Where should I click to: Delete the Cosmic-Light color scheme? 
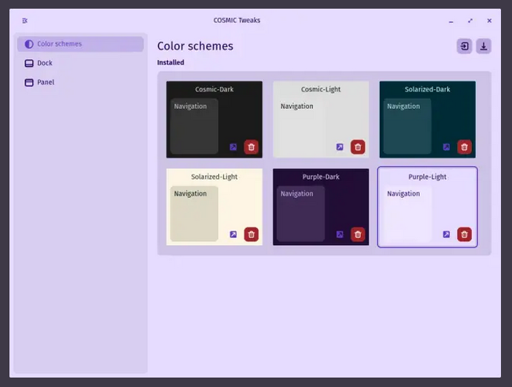pyautogui.click(x=358, y=147)
